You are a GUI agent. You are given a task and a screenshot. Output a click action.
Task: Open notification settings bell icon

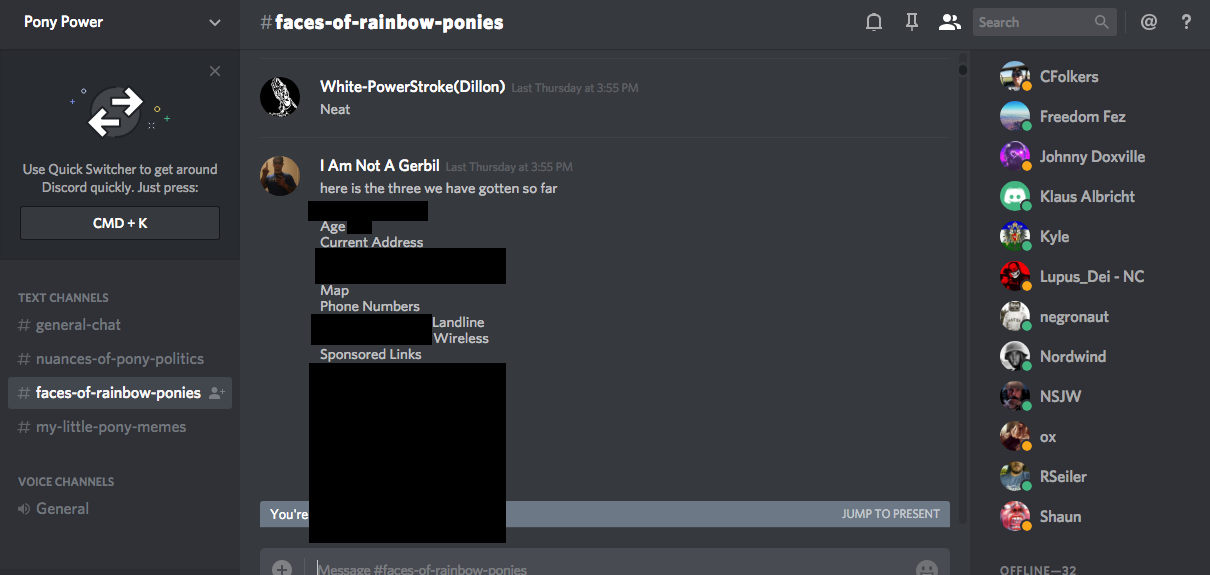coord(874,22)
